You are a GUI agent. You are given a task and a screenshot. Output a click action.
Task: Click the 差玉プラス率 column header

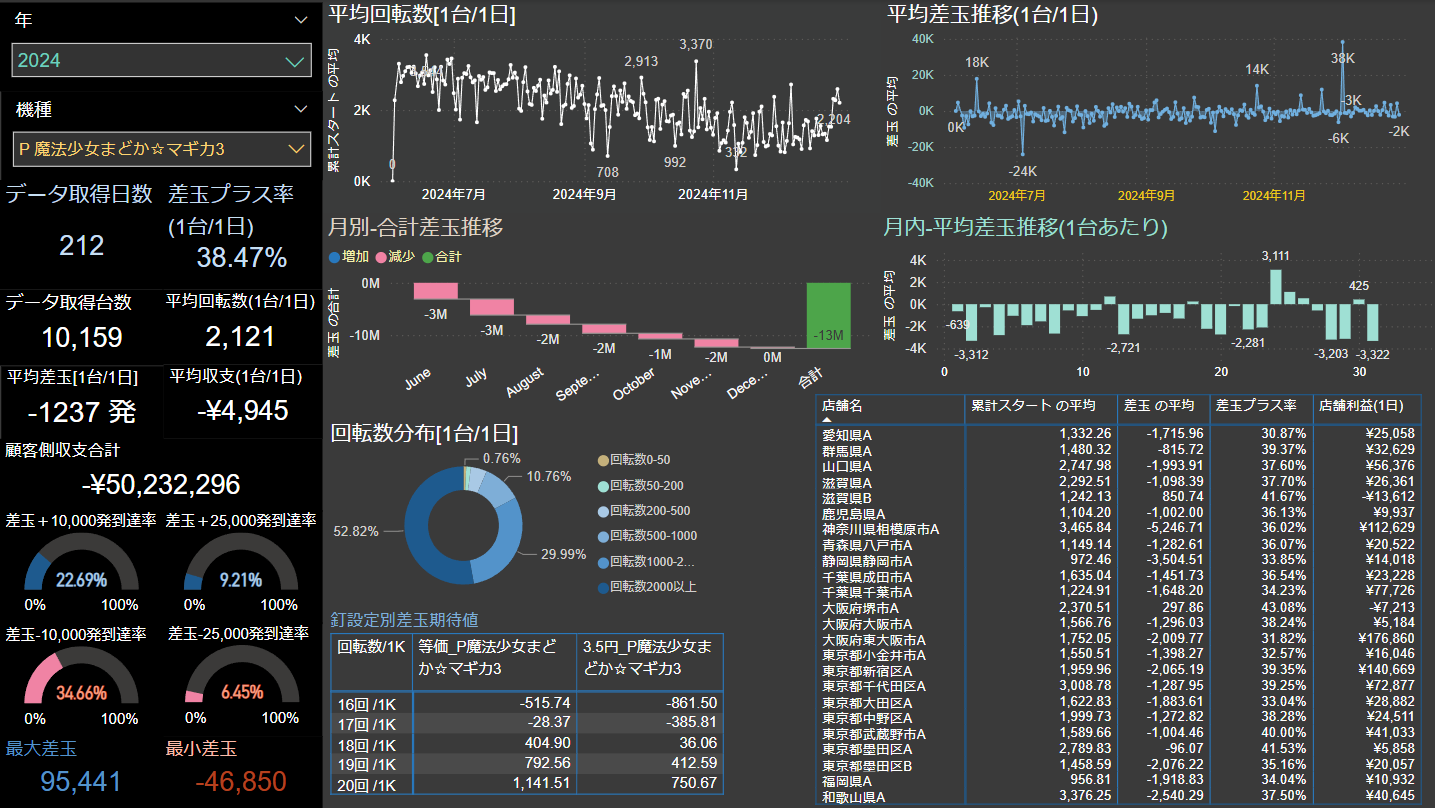(x=1256, y=406)
